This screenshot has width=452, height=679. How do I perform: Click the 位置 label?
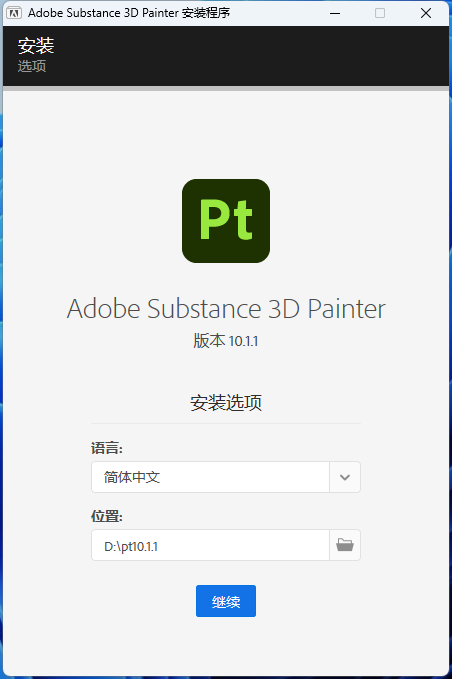(107, 516)
